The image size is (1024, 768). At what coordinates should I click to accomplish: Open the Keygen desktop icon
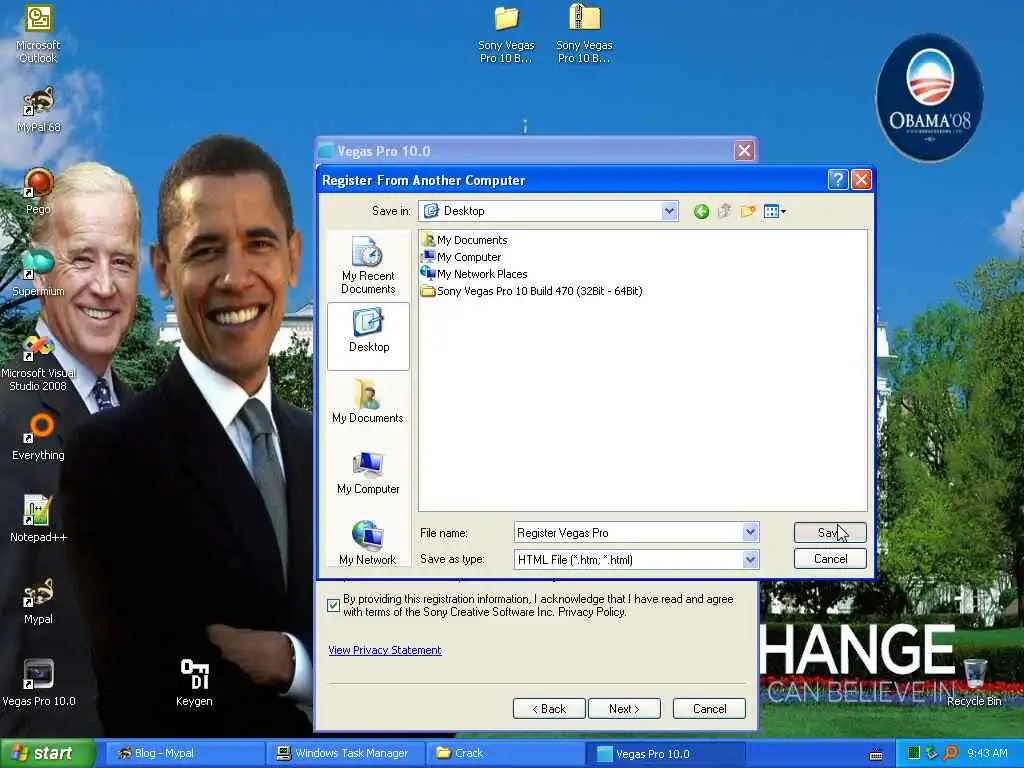coord(194,683)
